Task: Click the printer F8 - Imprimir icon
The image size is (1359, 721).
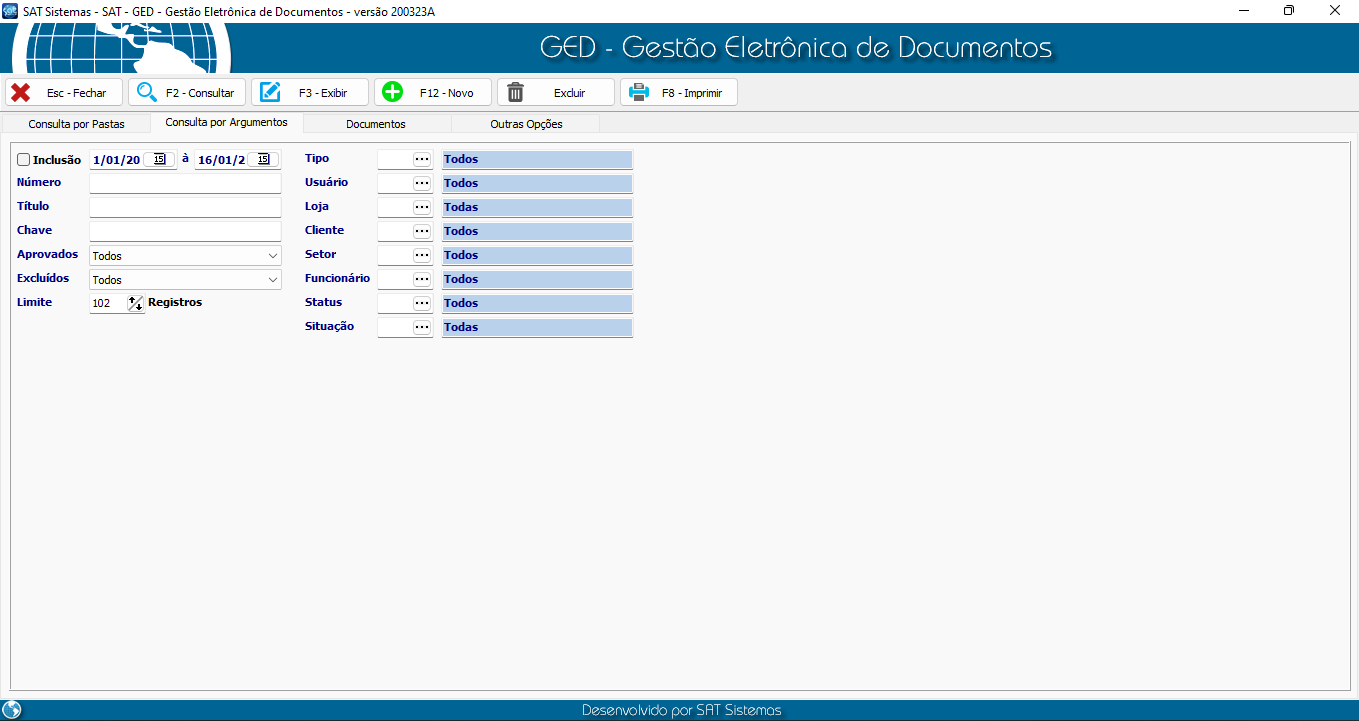Action: (x=639, y=93)
